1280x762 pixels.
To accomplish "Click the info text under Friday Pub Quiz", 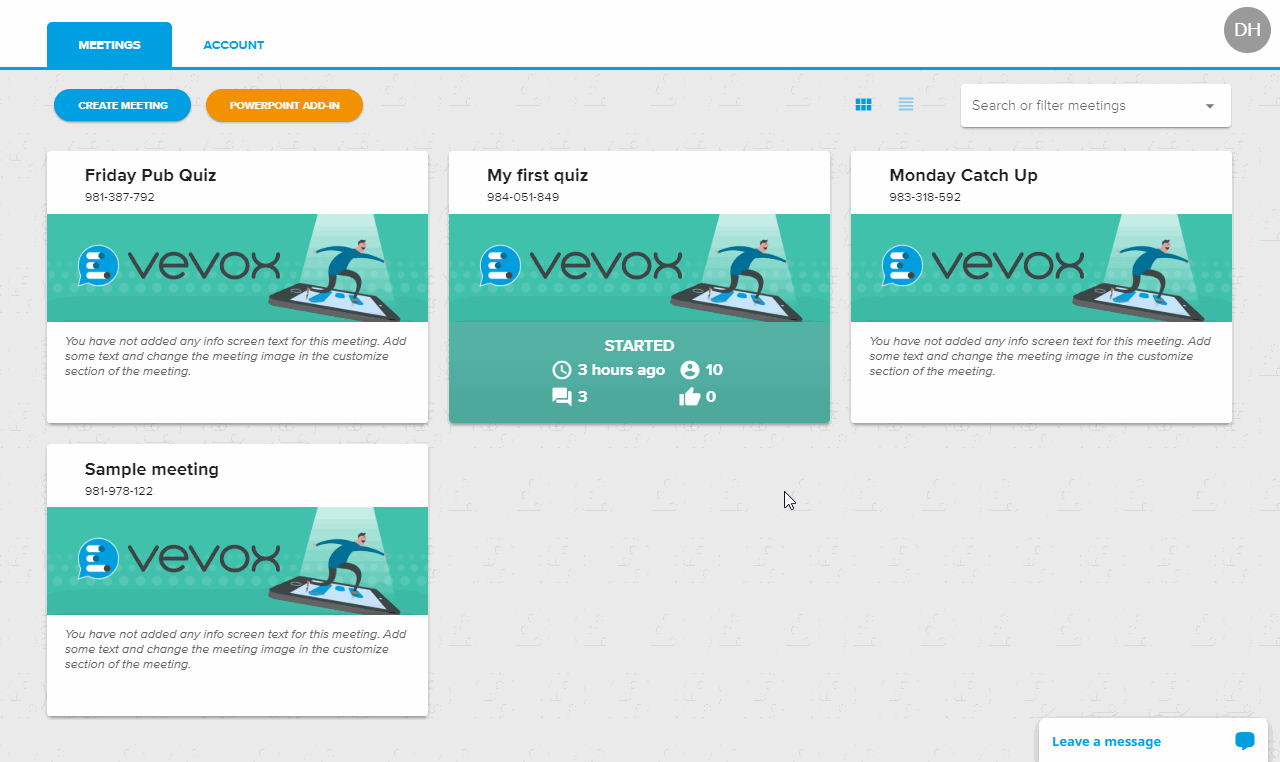I will coord(236,356).
